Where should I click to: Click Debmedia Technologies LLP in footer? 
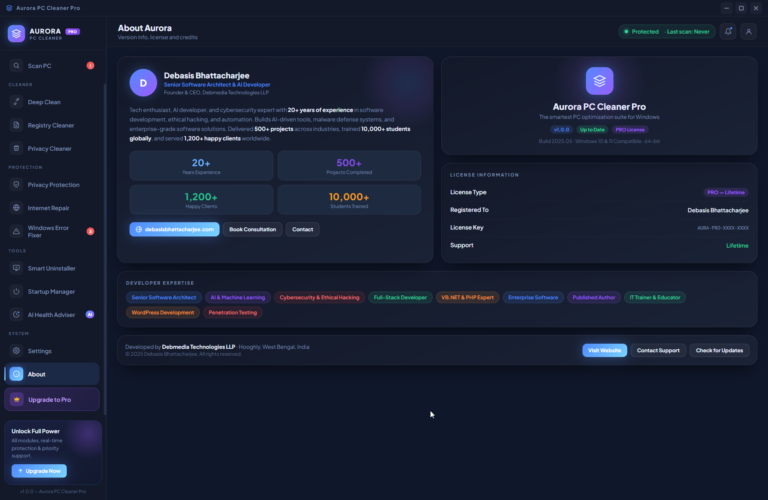click(198, 347)
